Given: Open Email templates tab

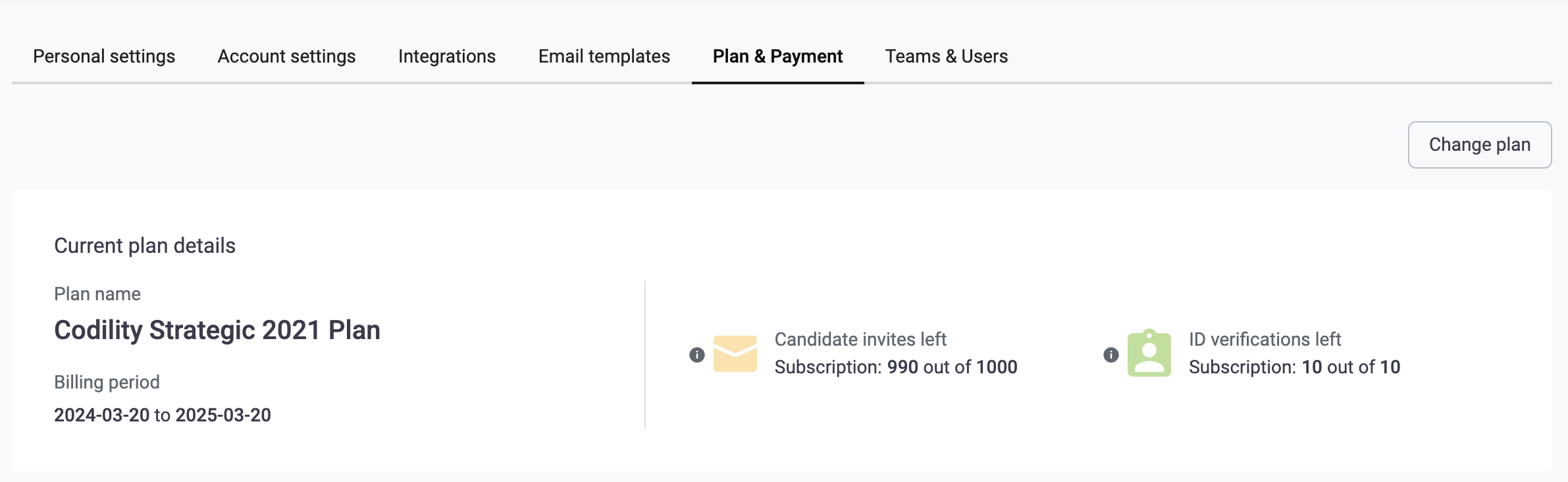Looking at the screenshot, I should pos(604,57).
